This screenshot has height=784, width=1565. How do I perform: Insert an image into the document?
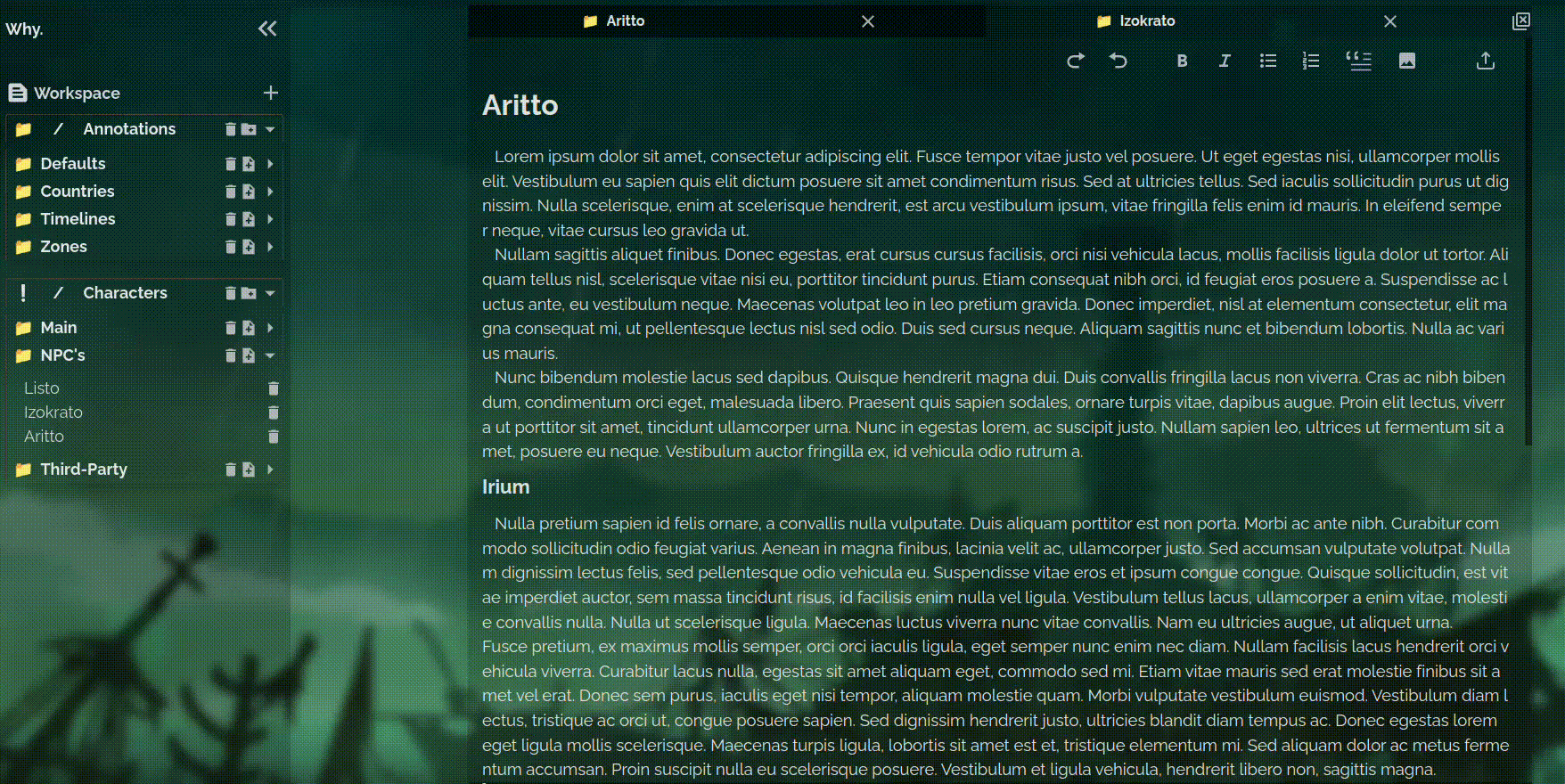click(1407, 61)
